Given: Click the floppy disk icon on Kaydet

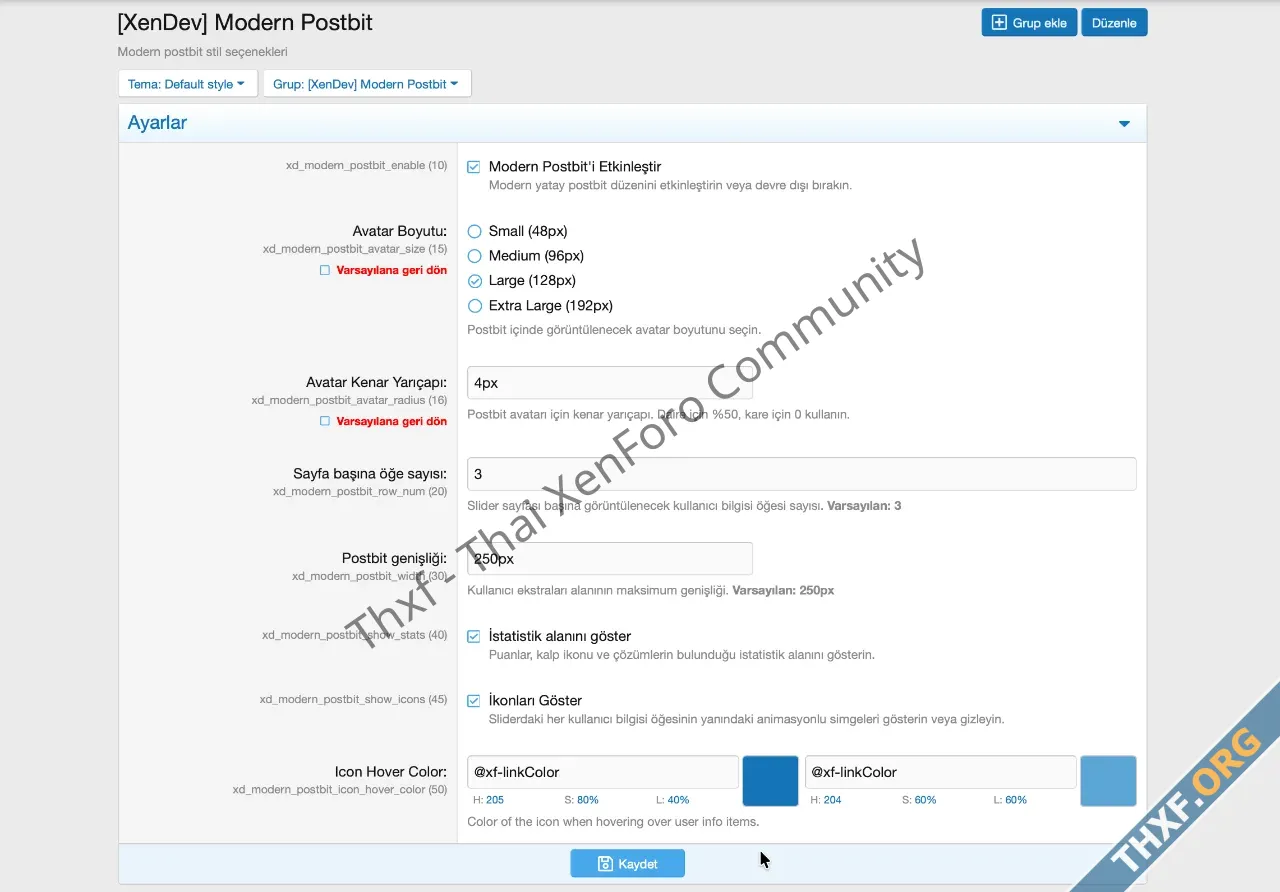Looking at the screenshot, I should [x=604, y=864].
